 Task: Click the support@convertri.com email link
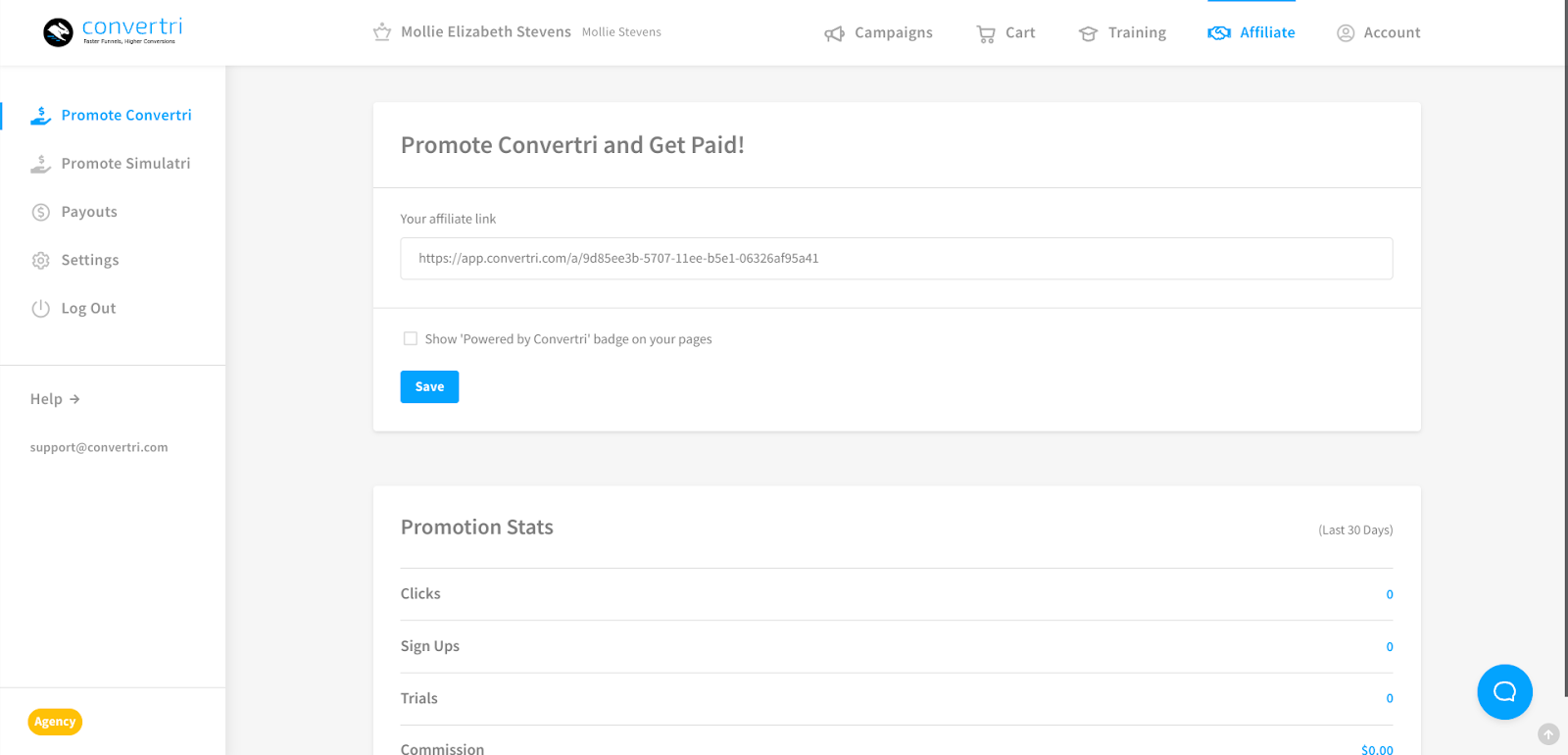coord(99,447)
